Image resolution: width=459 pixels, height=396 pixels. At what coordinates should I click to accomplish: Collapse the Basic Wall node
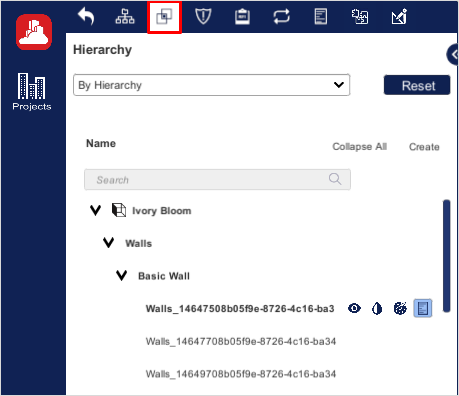[x=121, y=275]
